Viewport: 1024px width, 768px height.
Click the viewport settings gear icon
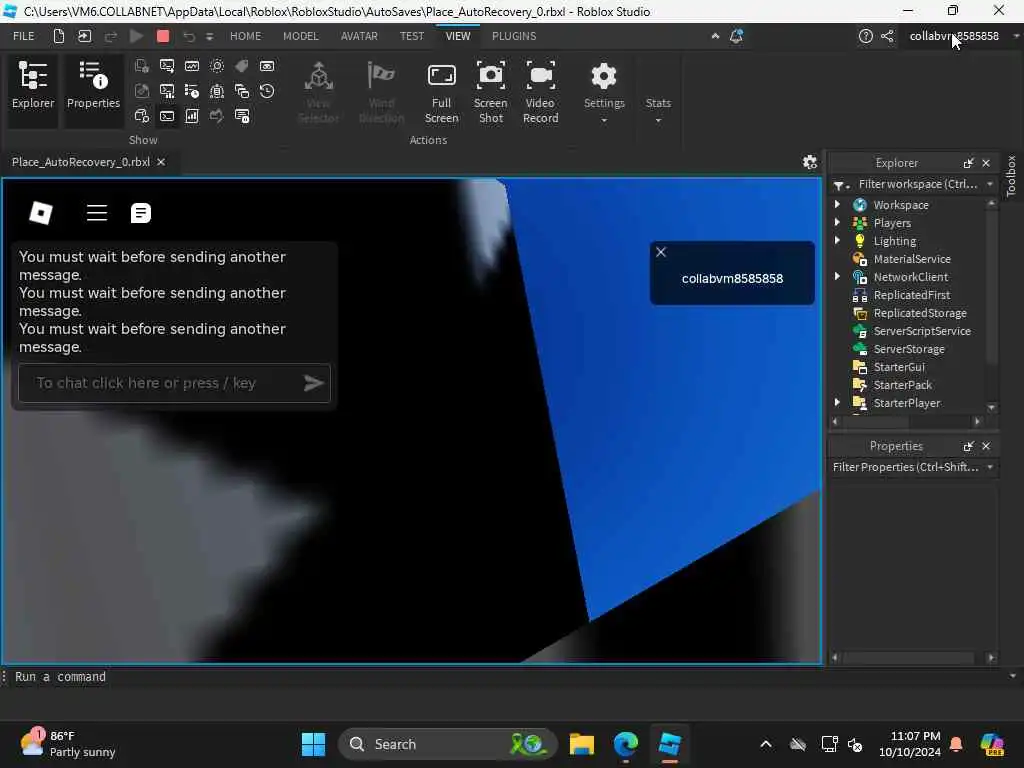pos(810,162)
